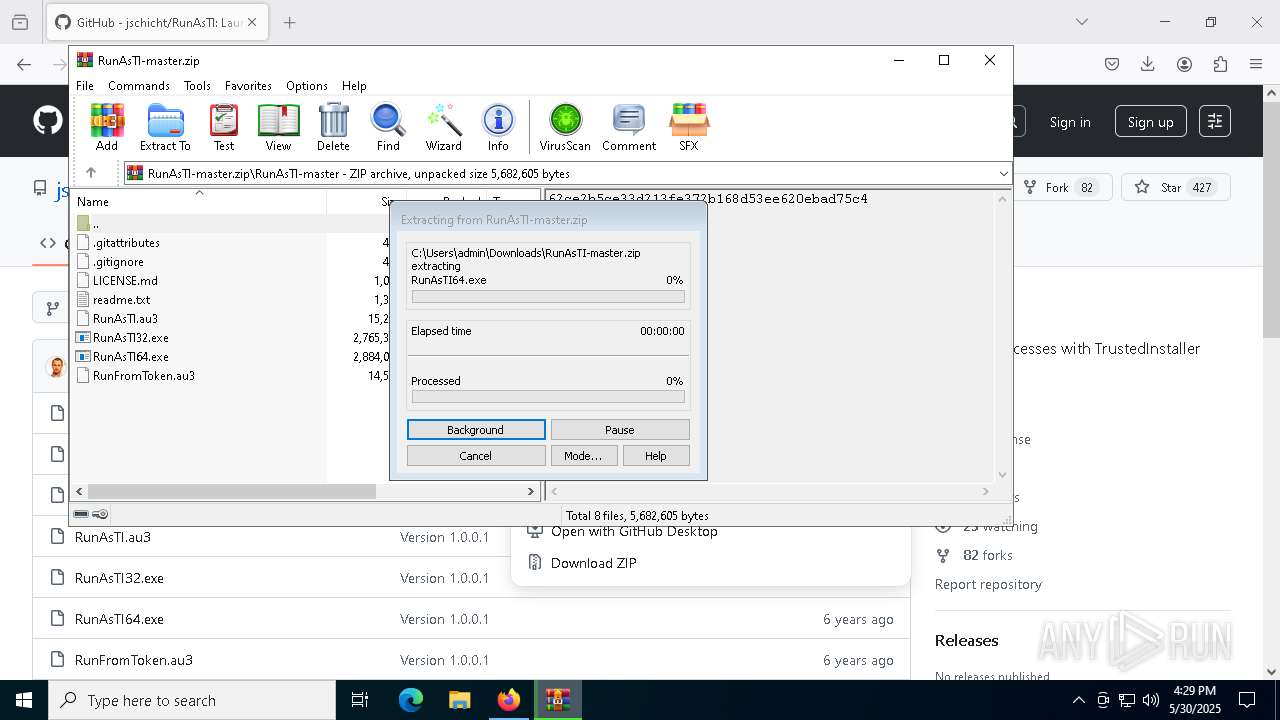This screenshot has width=1280, height=720.
Task: Run VirusScan on the archive
Action: 565,127
